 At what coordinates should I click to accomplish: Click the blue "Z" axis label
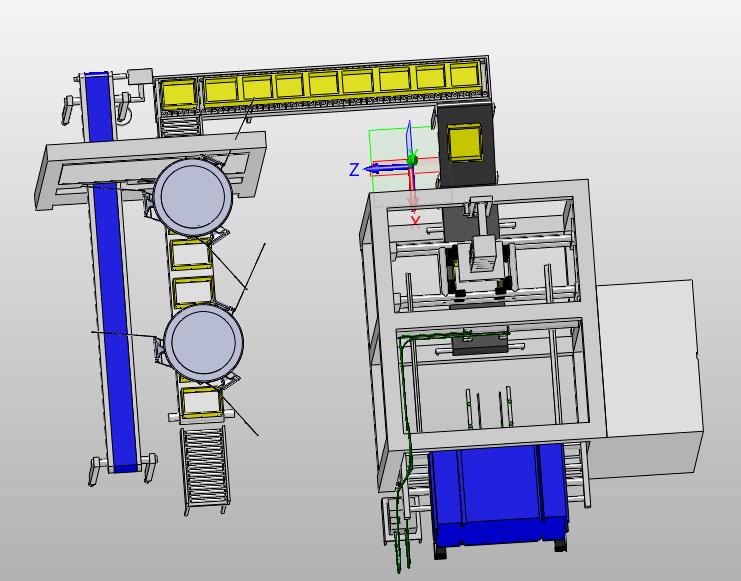point(354,170)
